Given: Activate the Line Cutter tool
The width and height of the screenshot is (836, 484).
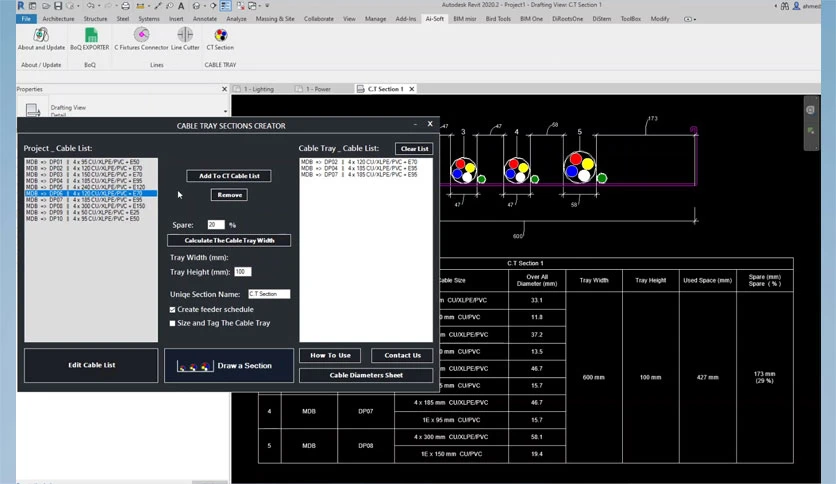Looking at the screenshot, I should coord(185,39).
